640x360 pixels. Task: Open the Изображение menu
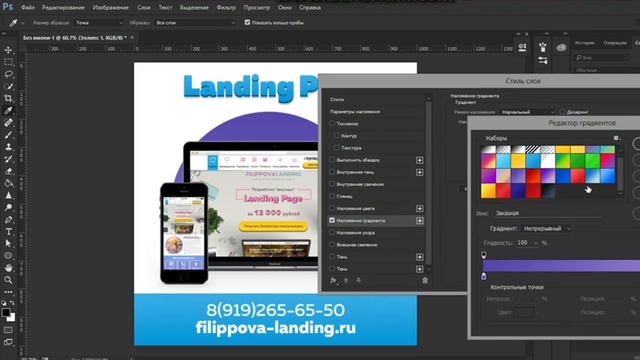[111, 7]
